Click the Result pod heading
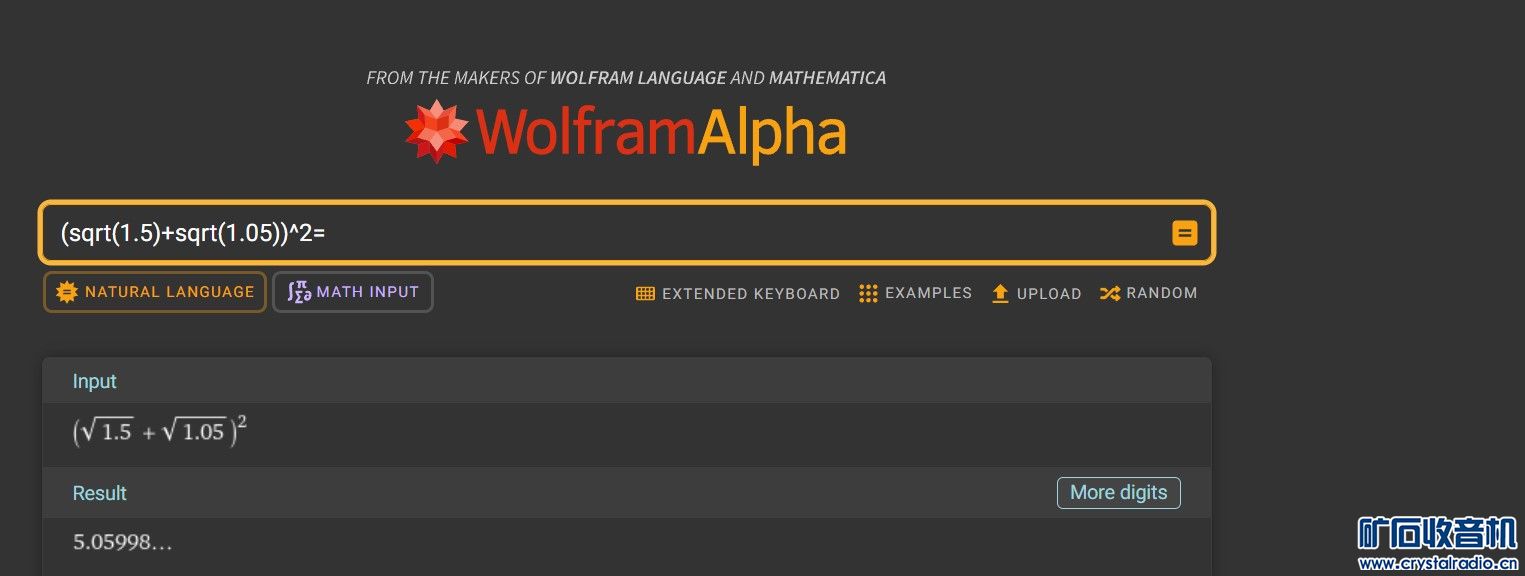 [x=100, y=493]
